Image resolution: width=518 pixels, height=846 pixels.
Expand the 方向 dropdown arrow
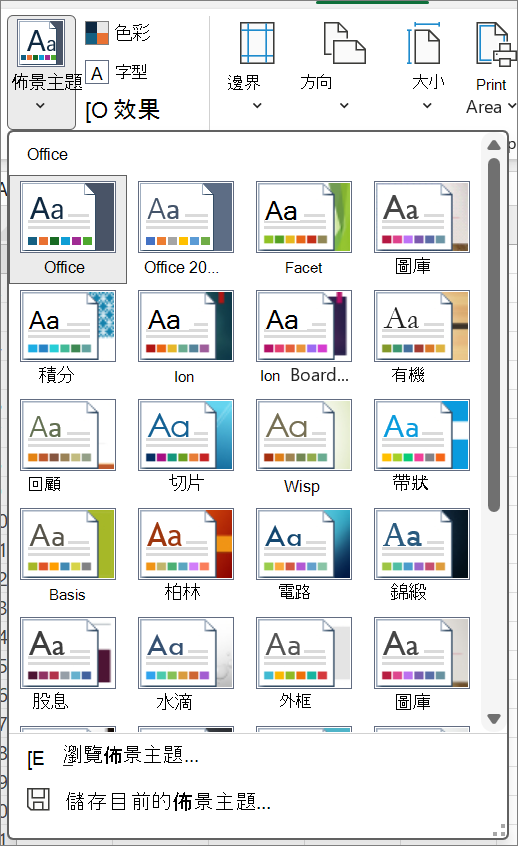click(x=344, y=106)
